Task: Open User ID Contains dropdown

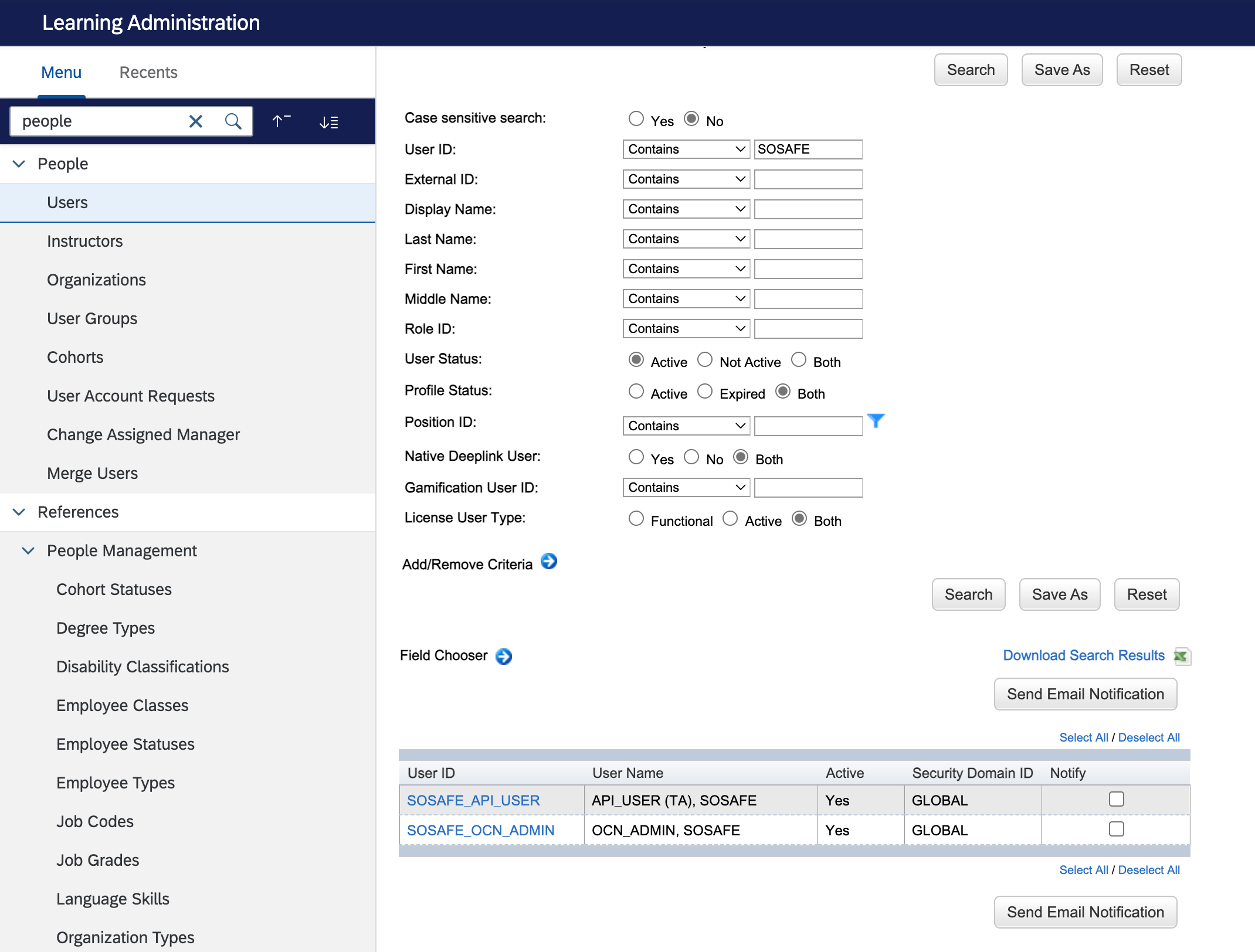Action: (x=686, y=149)
